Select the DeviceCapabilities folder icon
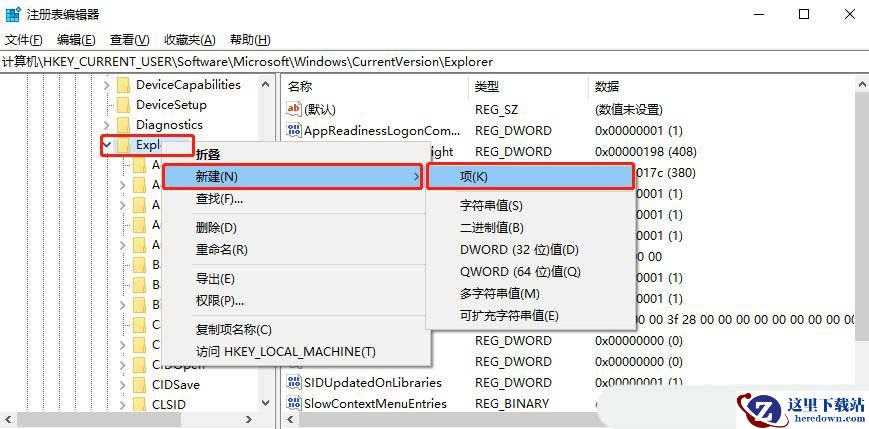Screen dimensions: 869x429 (x=123, y=85)
